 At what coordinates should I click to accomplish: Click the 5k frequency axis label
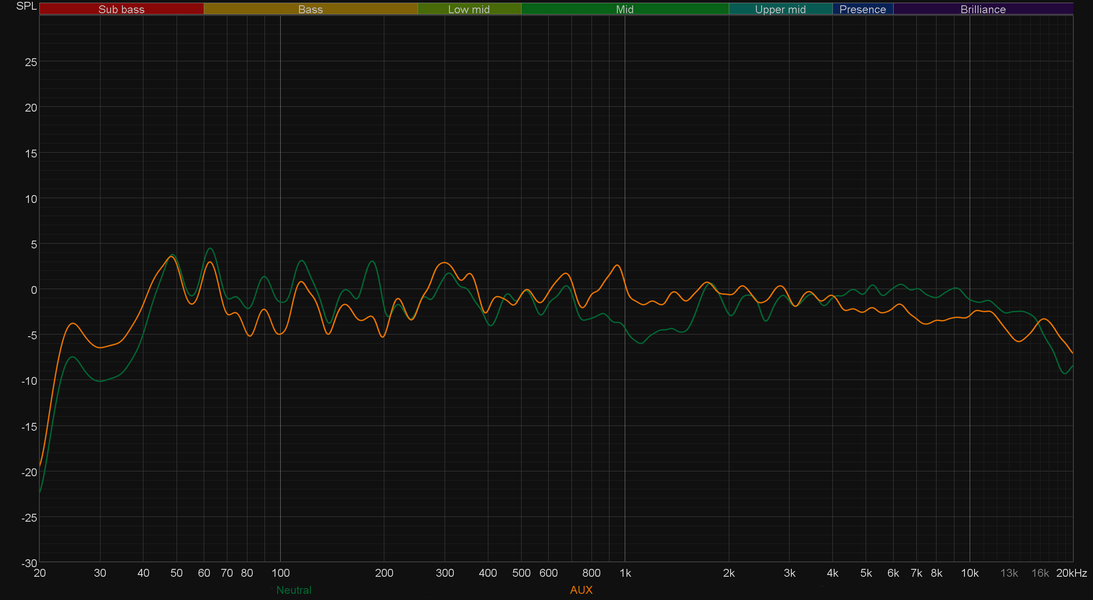tap(866, 574)
